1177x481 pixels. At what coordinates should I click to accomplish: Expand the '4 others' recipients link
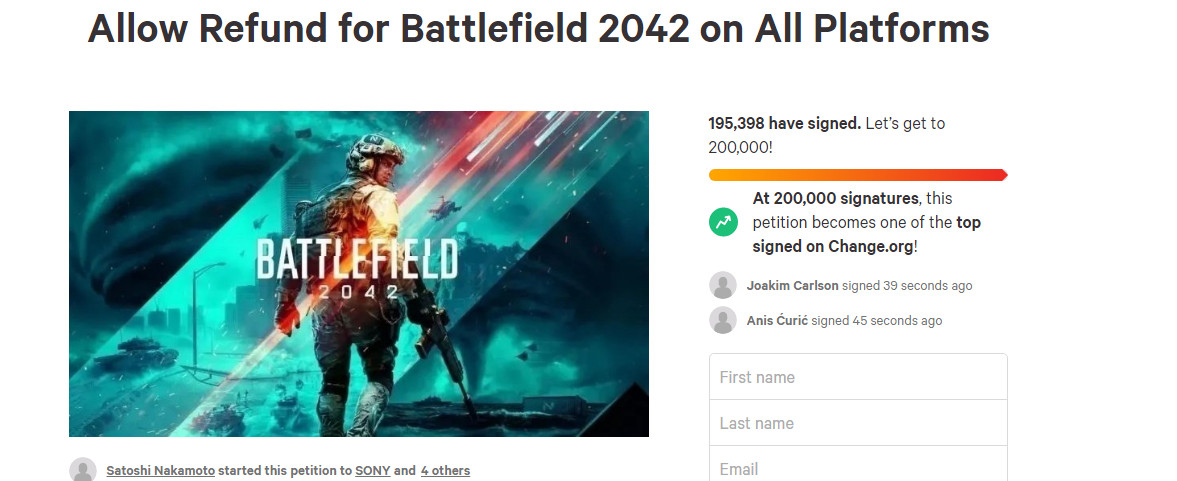coord(445,470)
